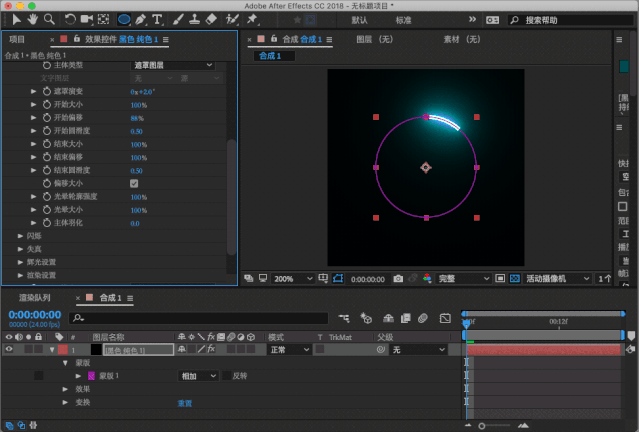Viewport: 639px width, 432px height.
Task: Select the Eraser tool
Action: click(211, 19)
